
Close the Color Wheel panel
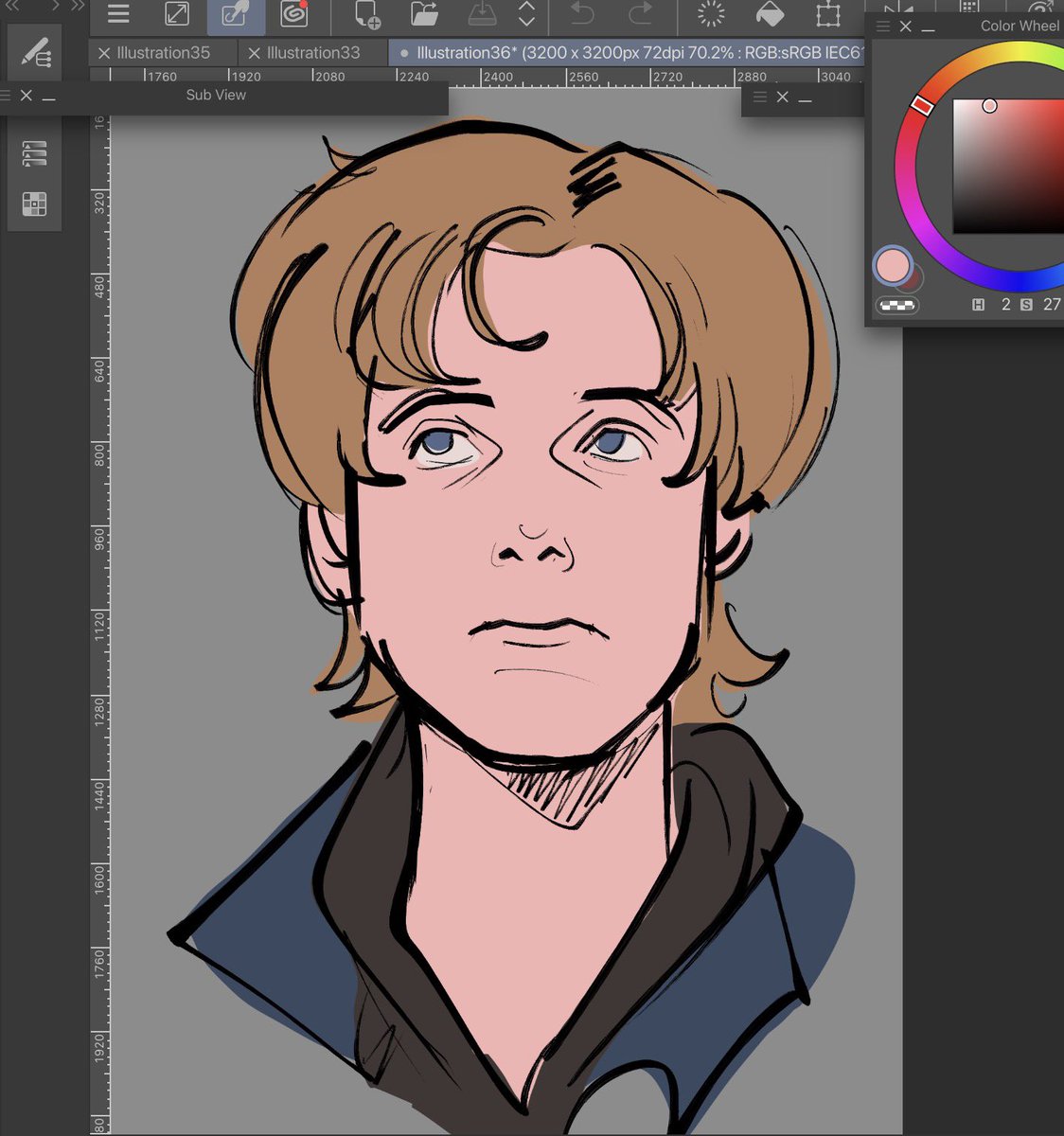coord(906,27)
